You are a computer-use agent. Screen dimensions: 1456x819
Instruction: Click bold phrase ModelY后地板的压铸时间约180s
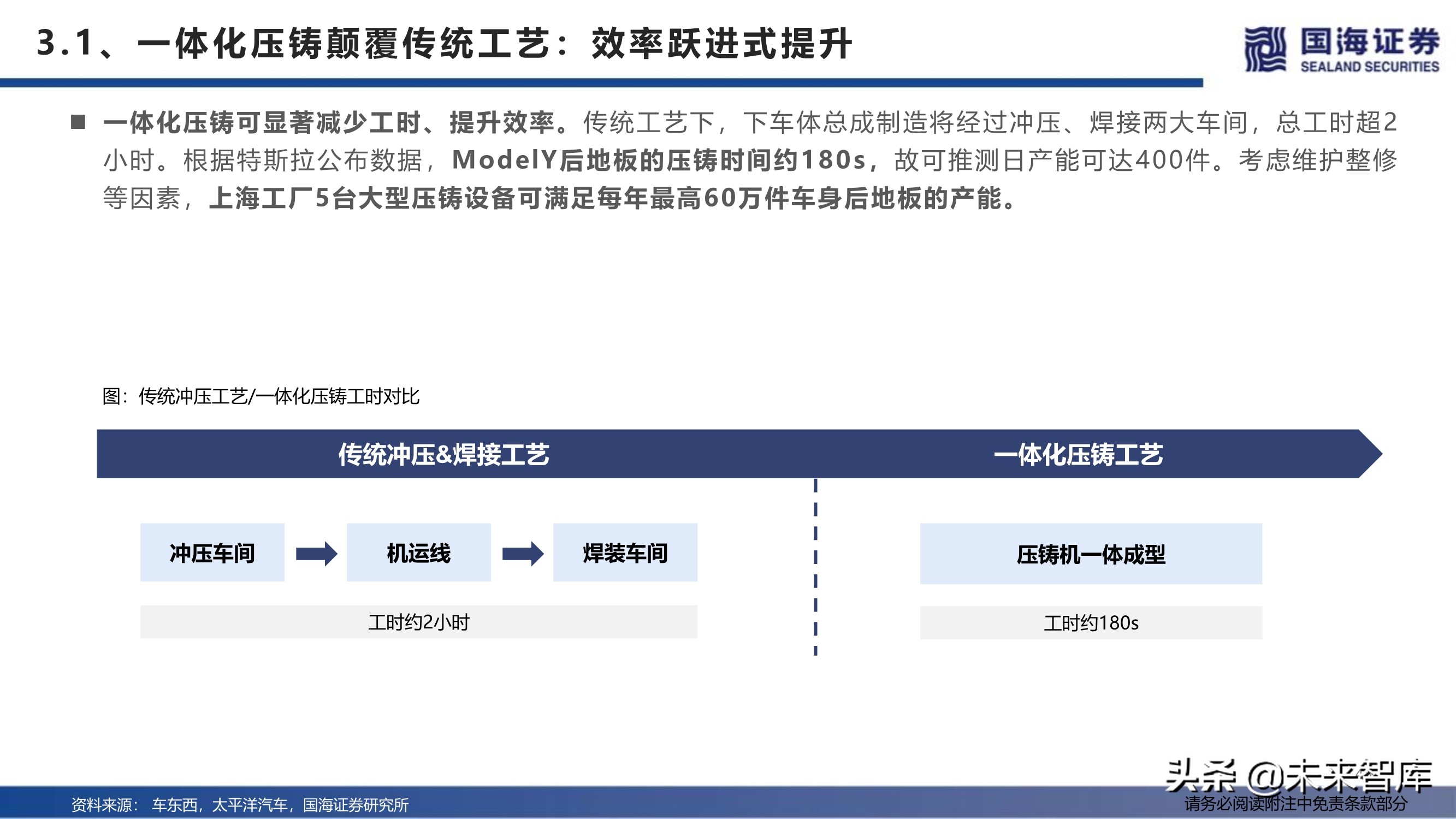click(659, 160)
